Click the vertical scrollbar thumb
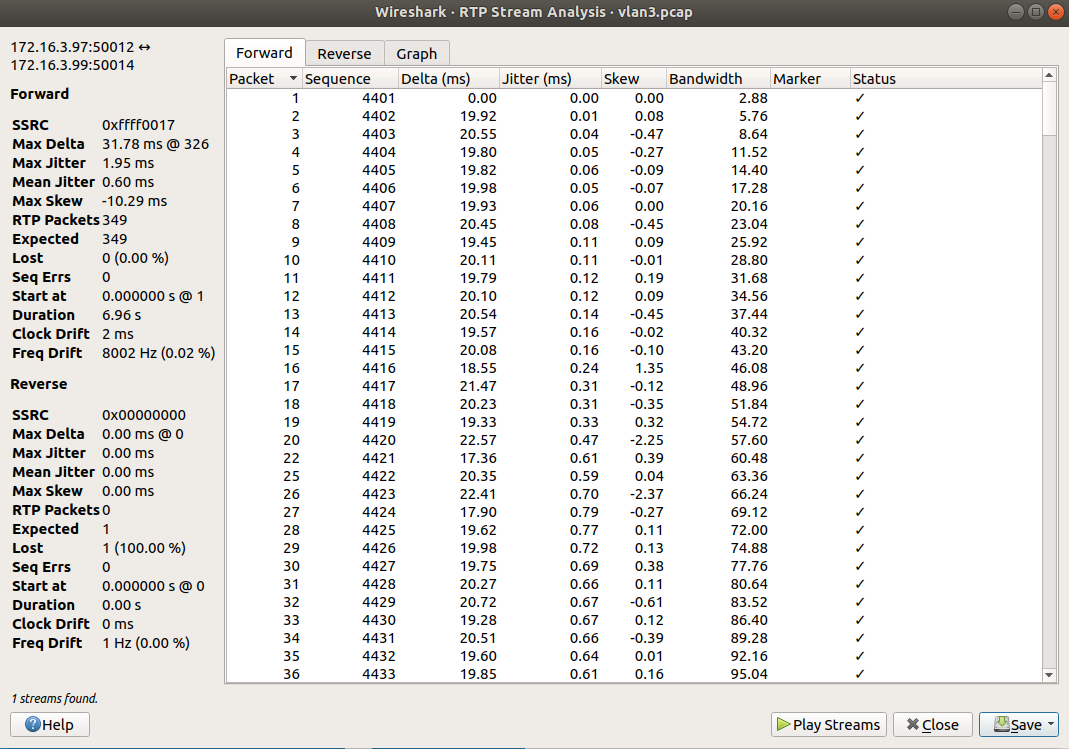1069x749 pixels. (1050, 109)
